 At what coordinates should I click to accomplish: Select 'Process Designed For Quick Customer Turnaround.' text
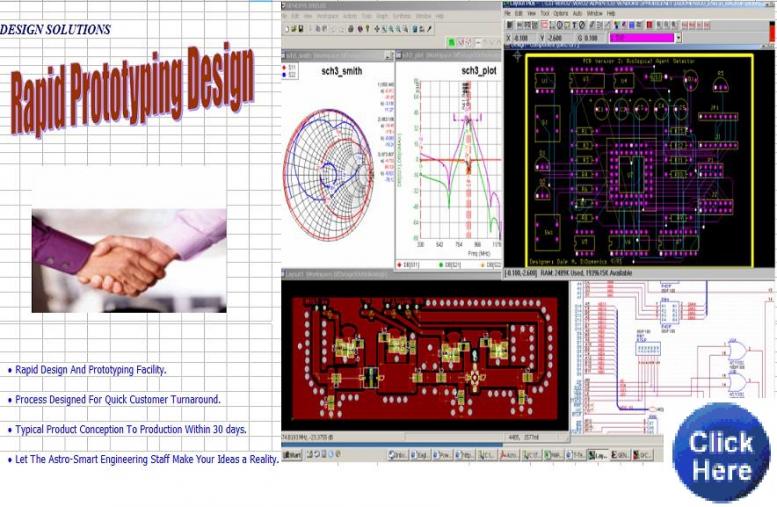point(118,399)
